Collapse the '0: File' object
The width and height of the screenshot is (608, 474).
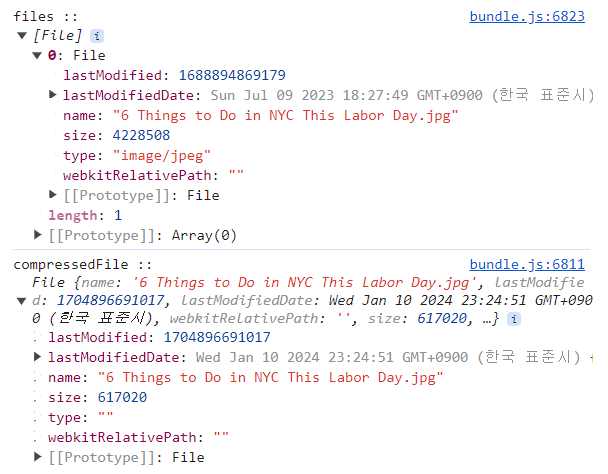pos(37,55)
